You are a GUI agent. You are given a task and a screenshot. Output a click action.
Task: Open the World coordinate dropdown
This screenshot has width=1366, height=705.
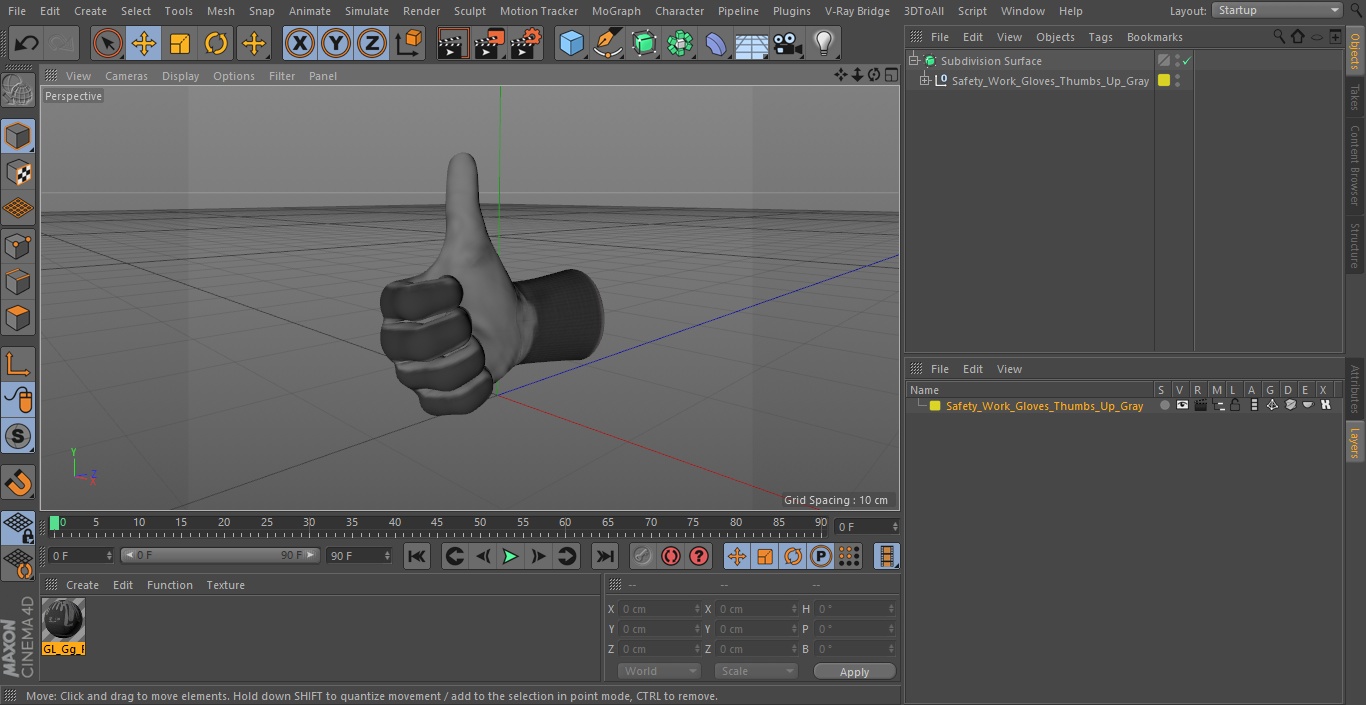pos(658,671)
